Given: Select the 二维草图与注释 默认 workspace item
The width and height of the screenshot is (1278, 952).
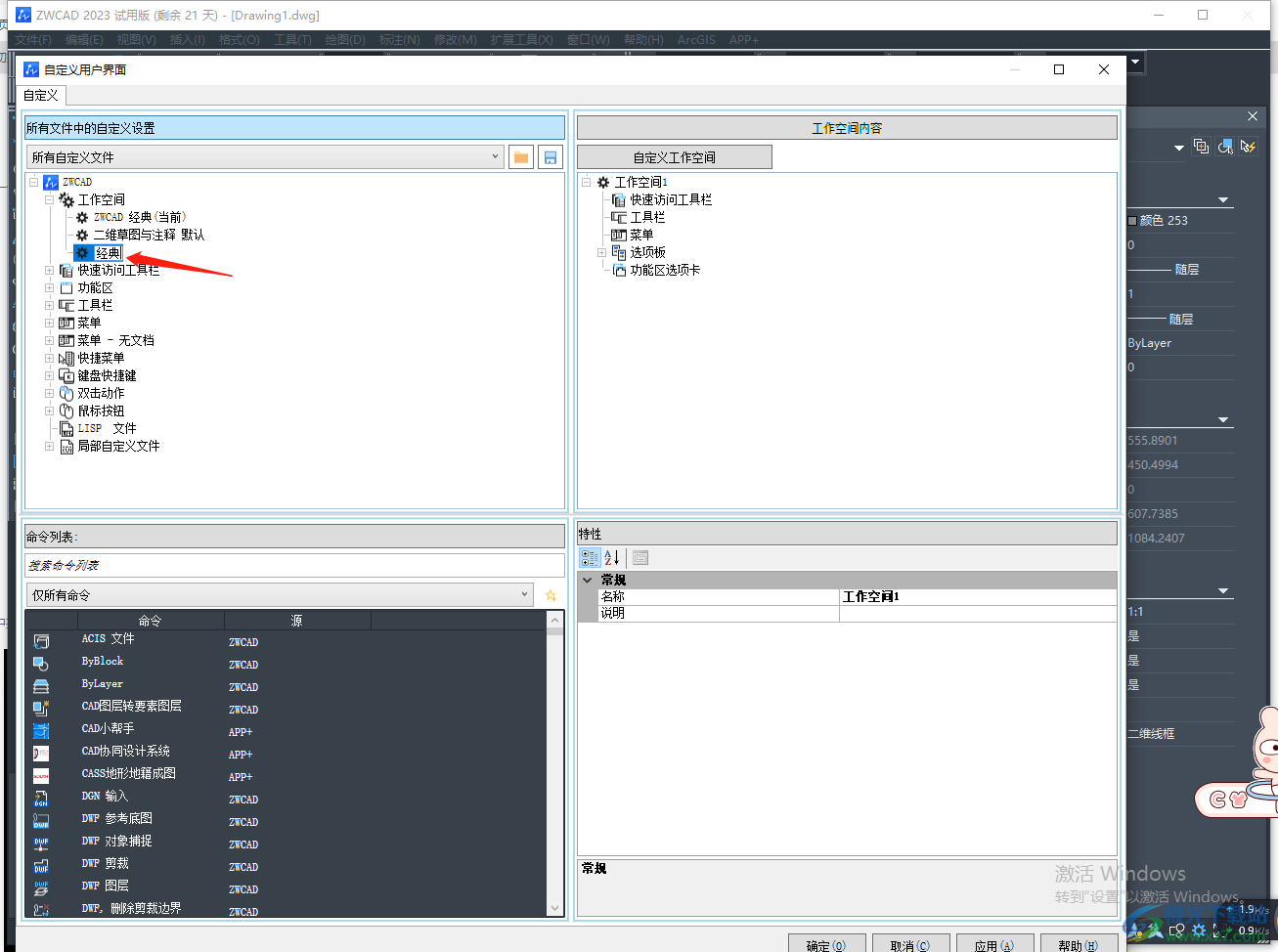Looking at the screenshot, I should 149,235.
